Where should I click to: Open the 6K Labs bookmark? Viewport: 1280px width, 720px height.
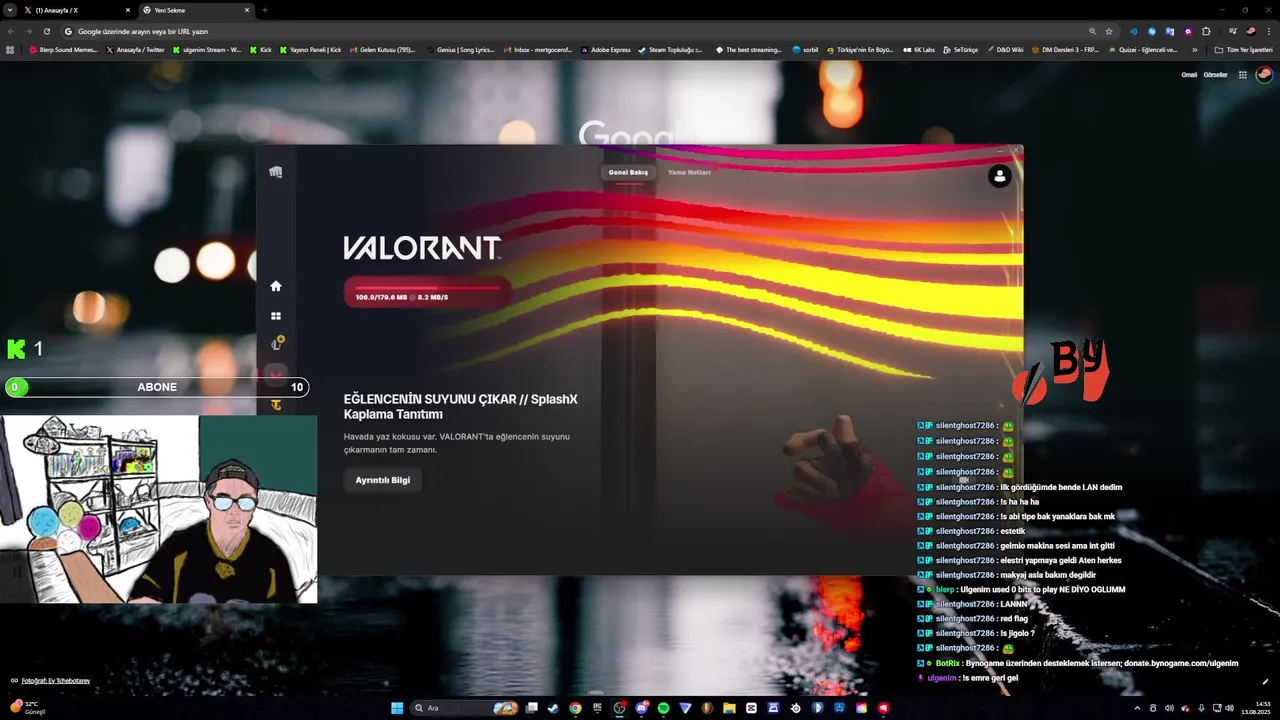918,49
